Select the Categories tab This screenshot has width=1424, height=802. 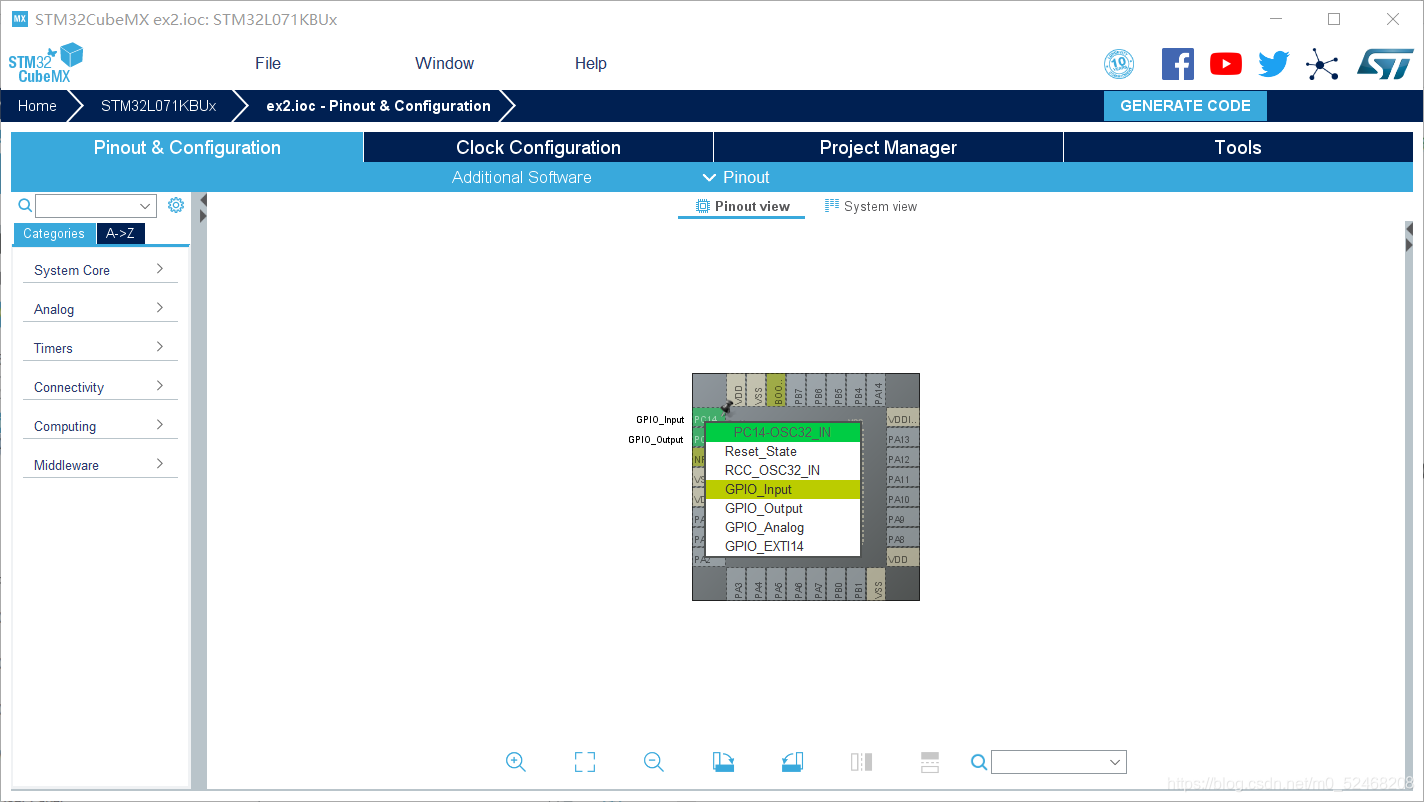[x=54, y=233]
